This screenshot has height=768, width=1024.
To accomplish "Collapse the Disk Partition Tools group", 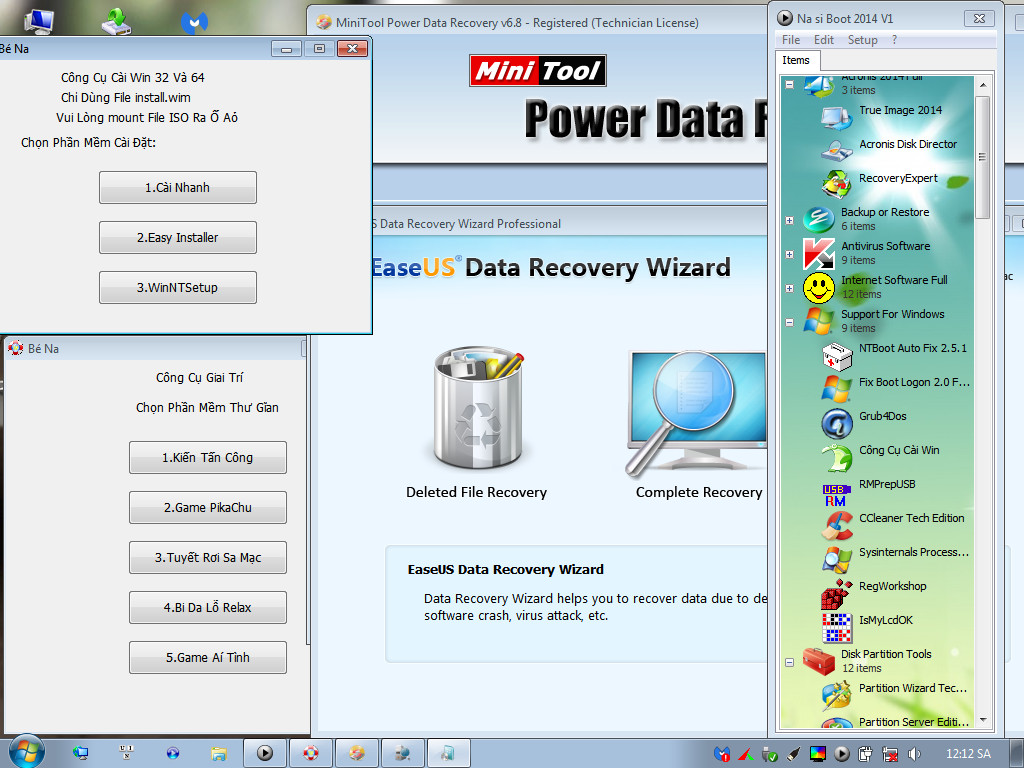I will coord(790,662).
